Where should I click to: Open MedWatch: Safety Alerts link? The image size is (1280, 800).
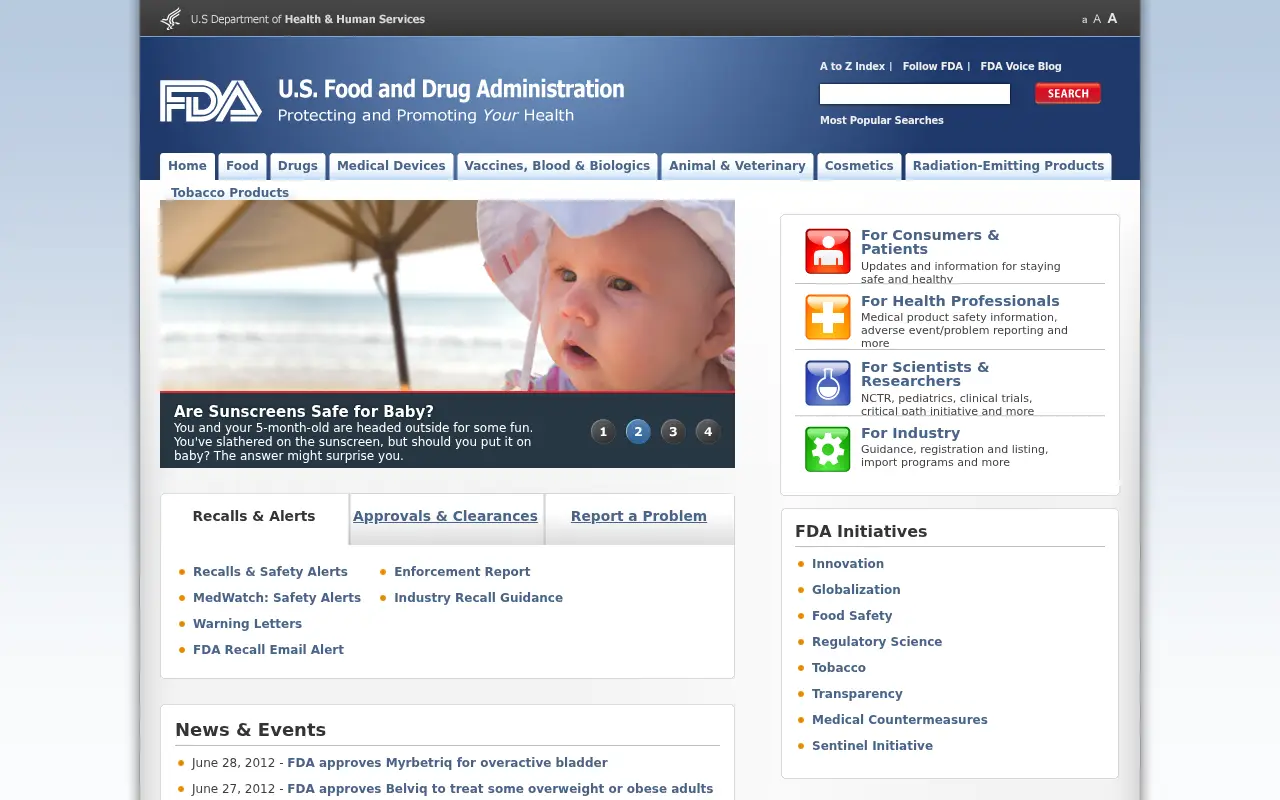tap(277, 598)
